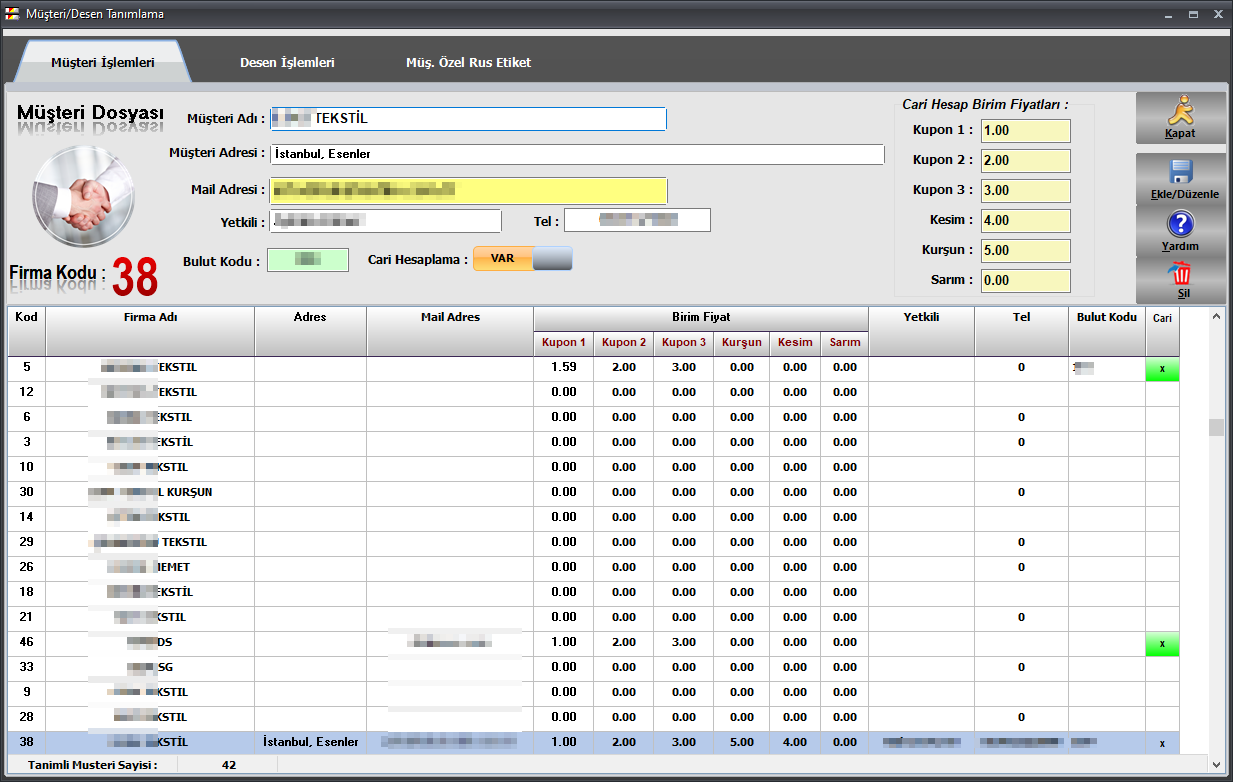This screenshot has width=1233, height=782.
Task: Click the app icon in the title bar
Action: 11,14
